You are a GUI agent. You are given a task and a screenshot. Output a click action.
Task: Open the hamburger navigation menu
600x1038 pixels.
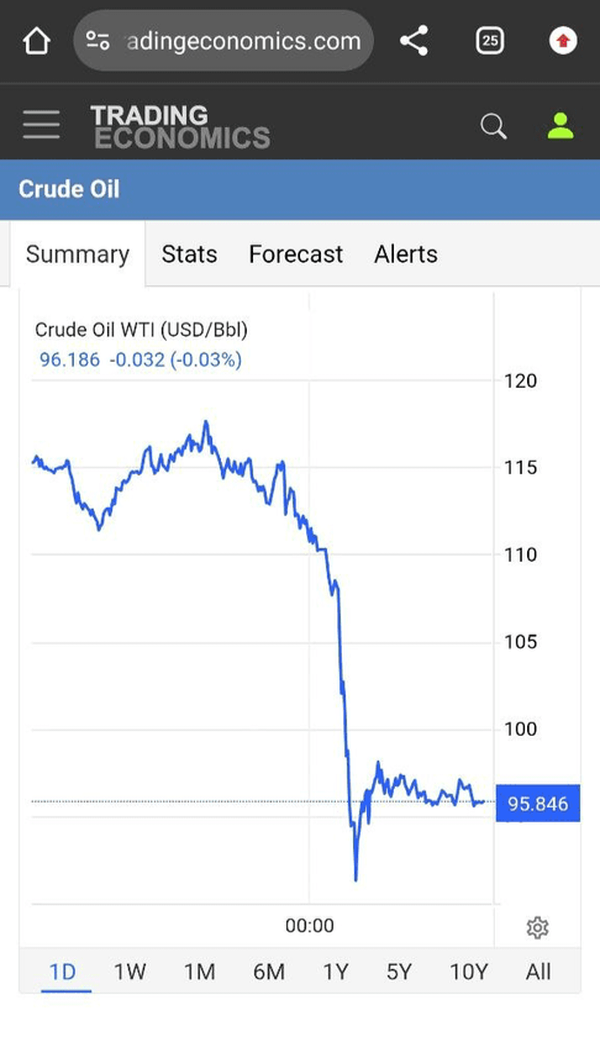41,125
